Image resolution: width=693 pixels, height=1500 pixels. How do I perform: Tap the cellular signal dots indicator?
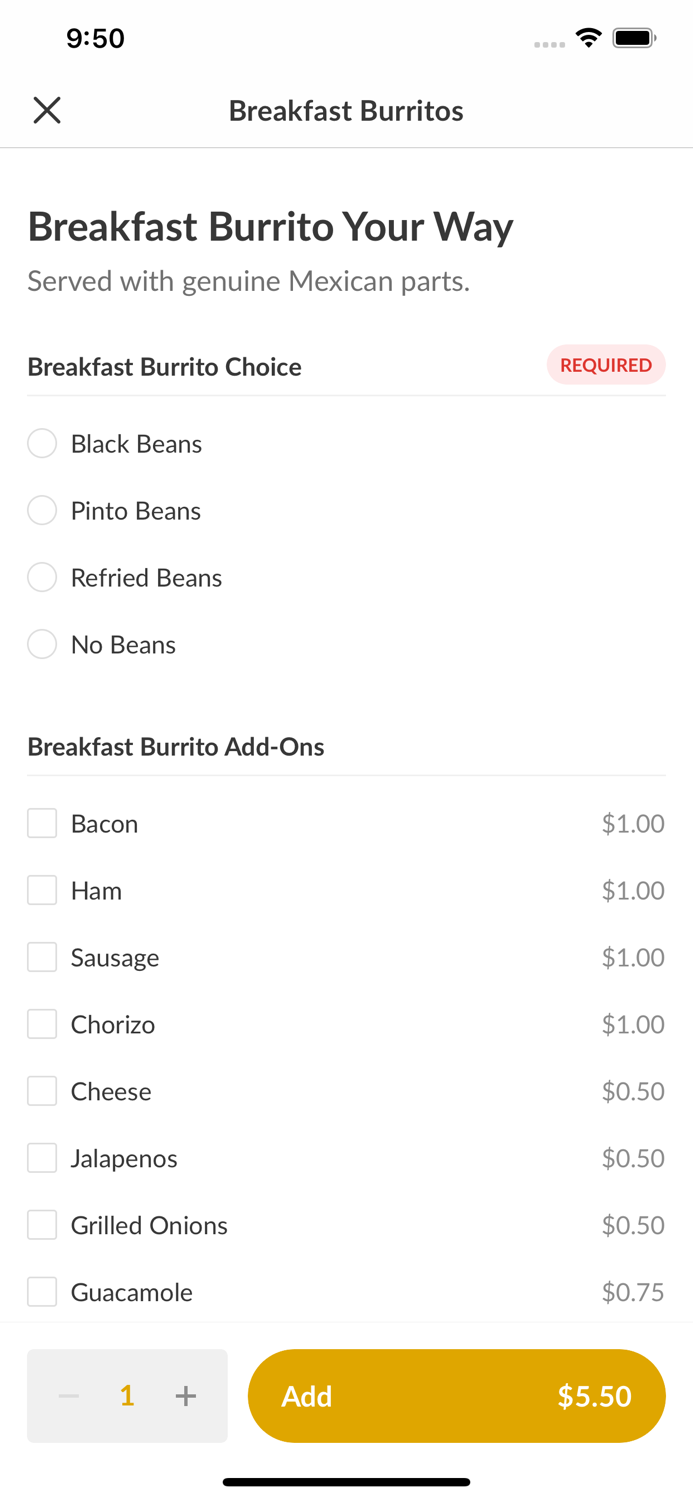[x=549, y=44]
